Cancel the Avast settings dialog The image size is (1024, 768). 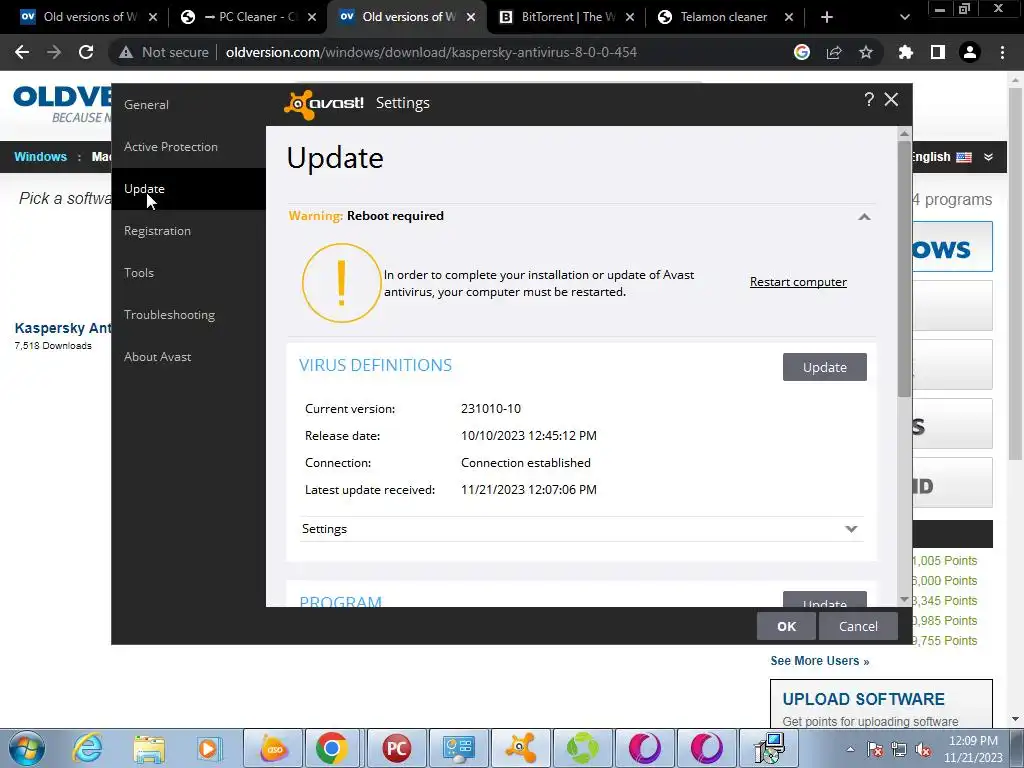[858, 626]
